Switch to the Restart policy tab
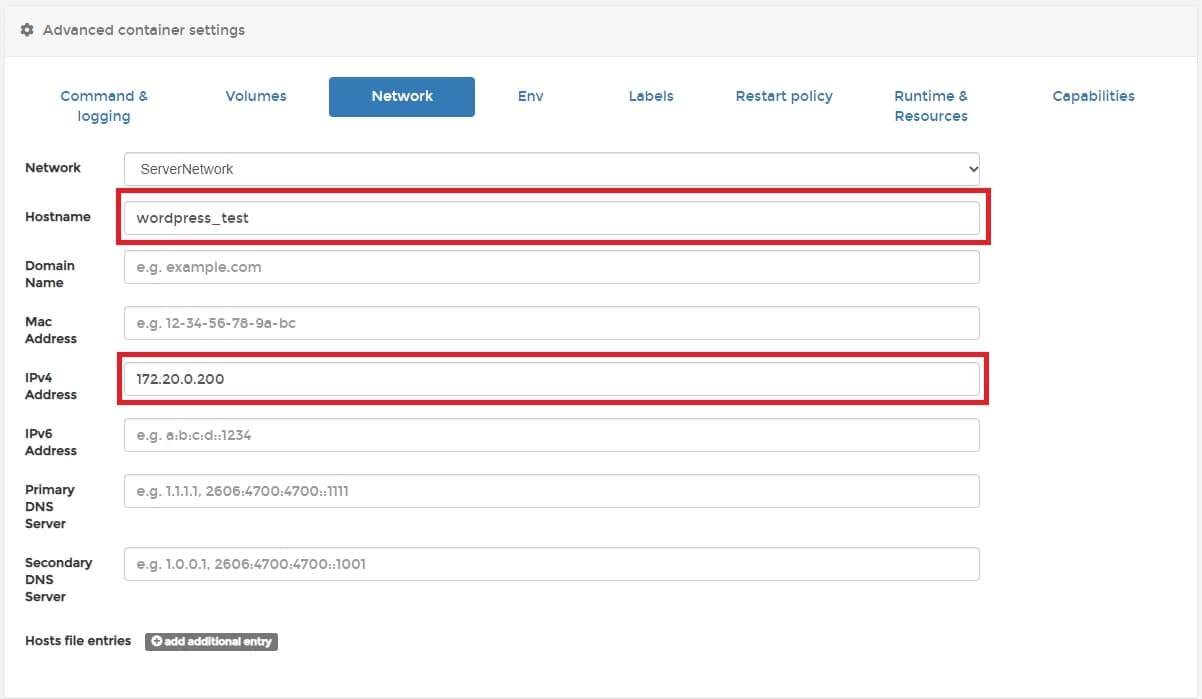Viewport: 1202px width, 699px height. tap(784, 96)
